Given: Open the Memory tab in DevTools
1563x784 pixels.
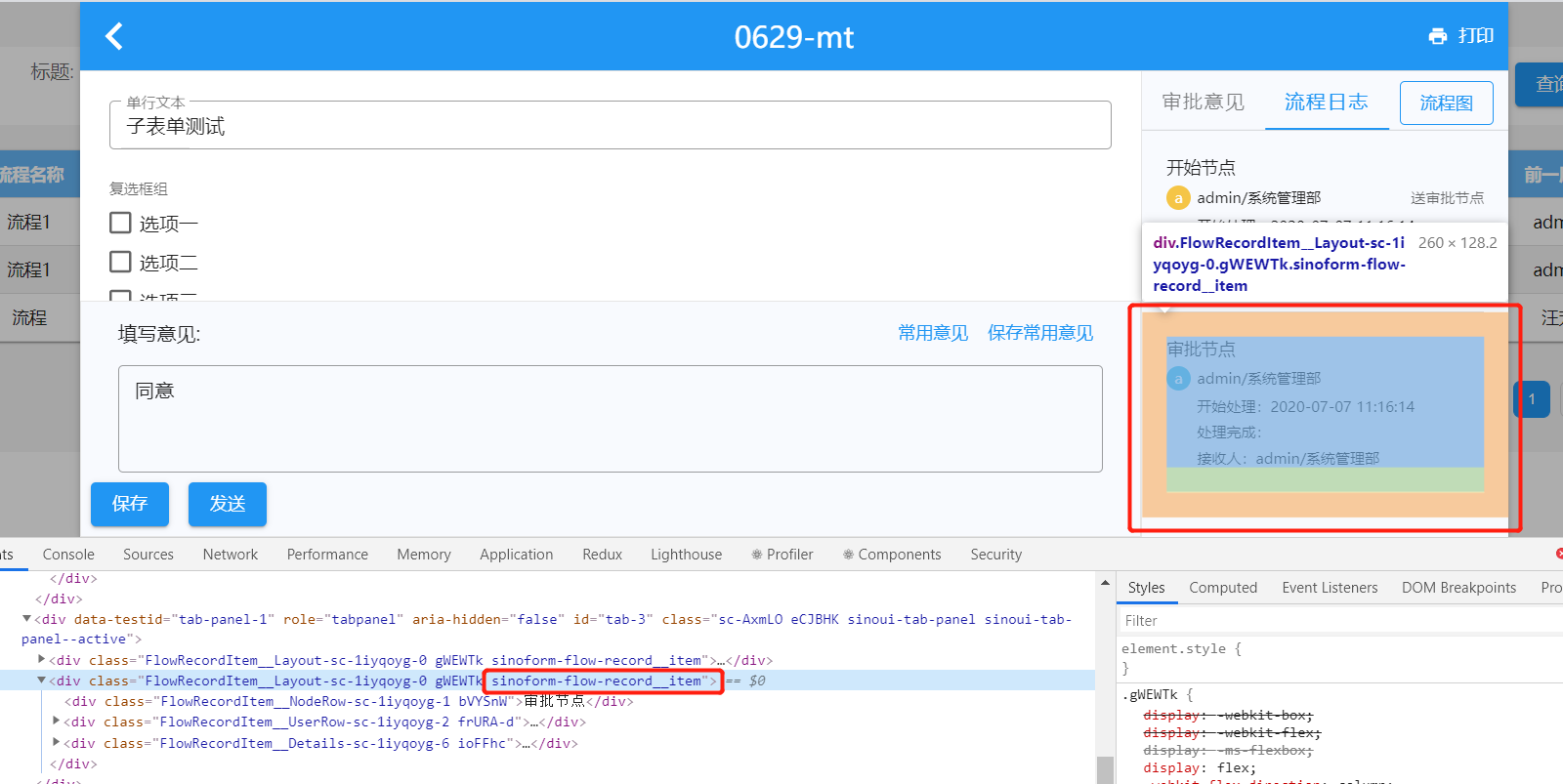Looking at the screenshot, I should click(x=424, y=555).
